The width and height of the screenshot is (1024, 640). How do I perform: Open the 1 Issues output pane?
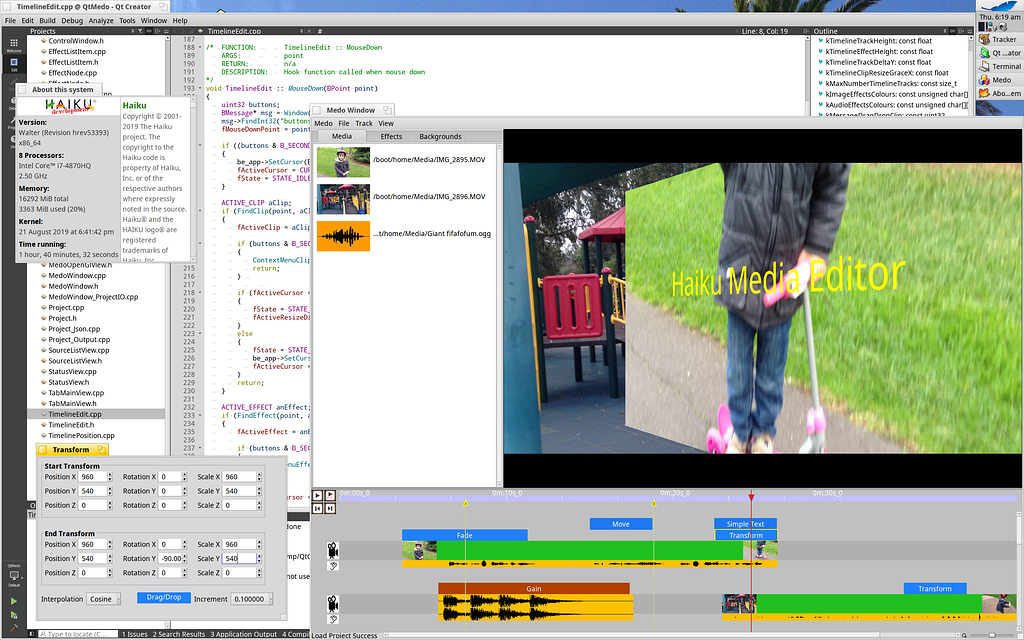[135, 634]
